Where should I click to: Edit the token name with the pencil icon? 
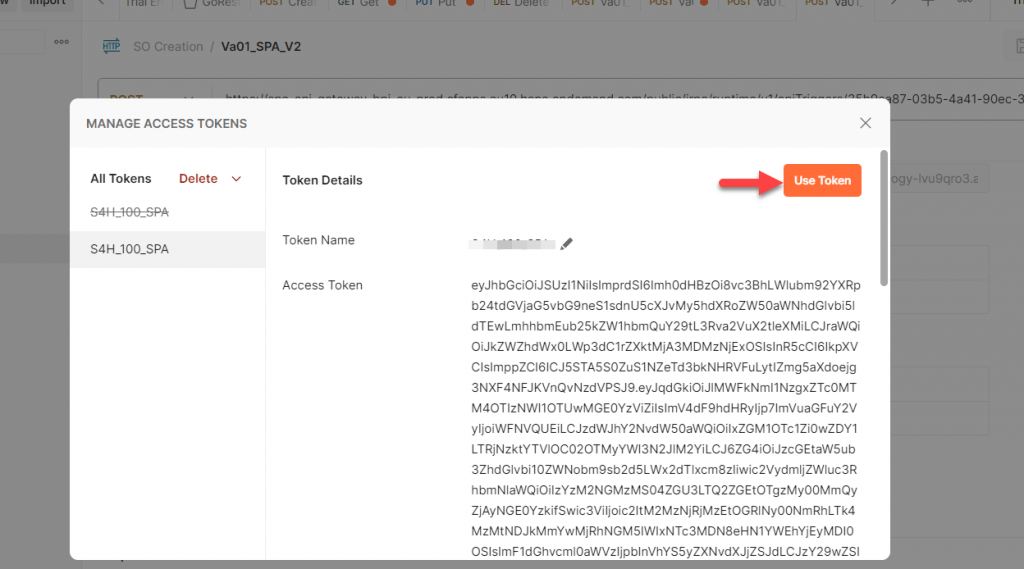[566, 244]
